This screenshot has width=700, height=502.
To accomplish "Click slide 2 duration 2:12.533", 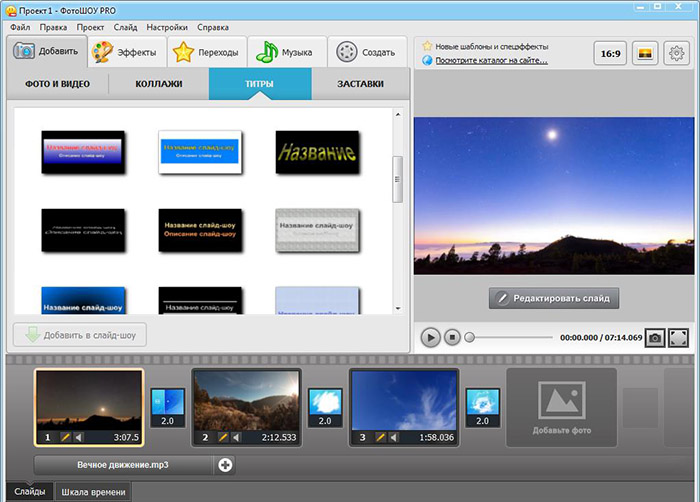I will tap(279, 437).
